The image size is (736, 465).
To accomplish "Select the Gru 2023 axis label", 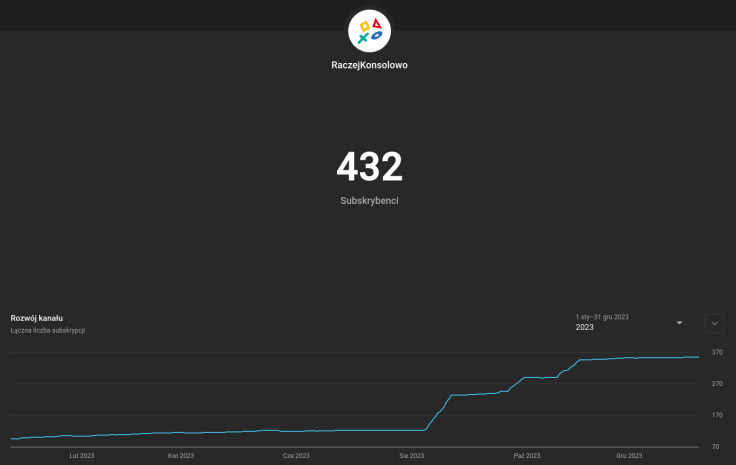I will 629,456.
